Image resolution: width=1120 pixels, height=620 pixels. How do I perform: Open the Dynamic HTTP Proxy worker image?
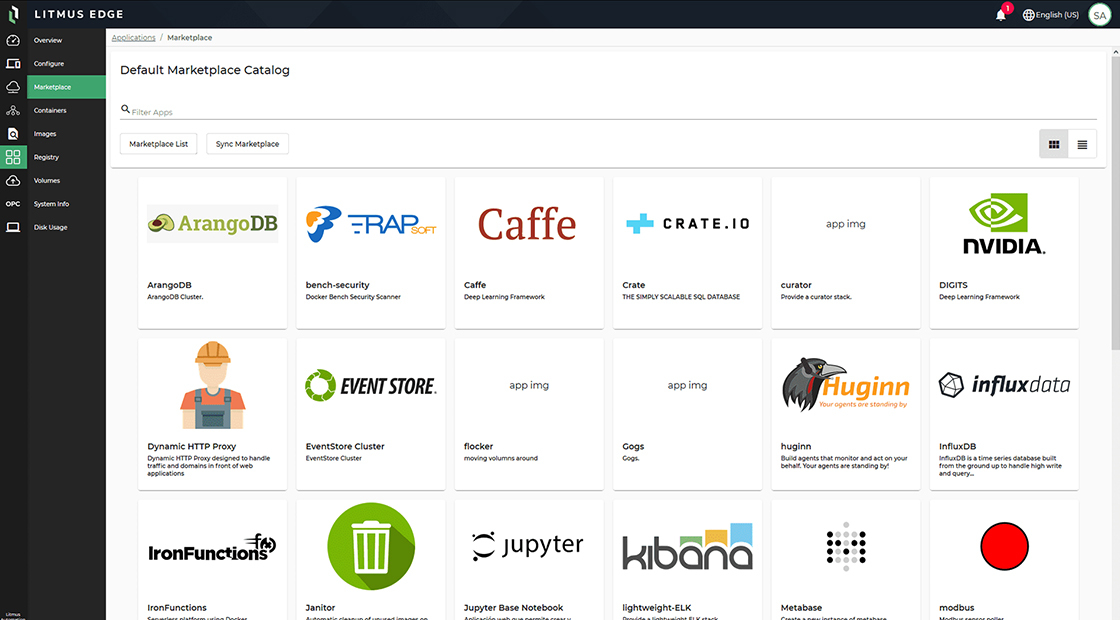point(212,385)
